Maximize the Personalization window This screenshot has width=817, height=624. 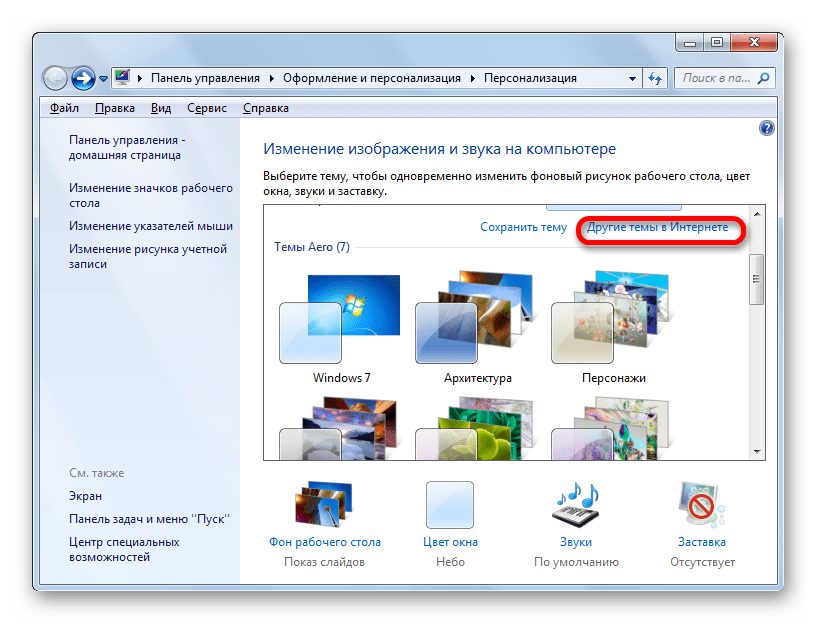[x=717, y=42]
